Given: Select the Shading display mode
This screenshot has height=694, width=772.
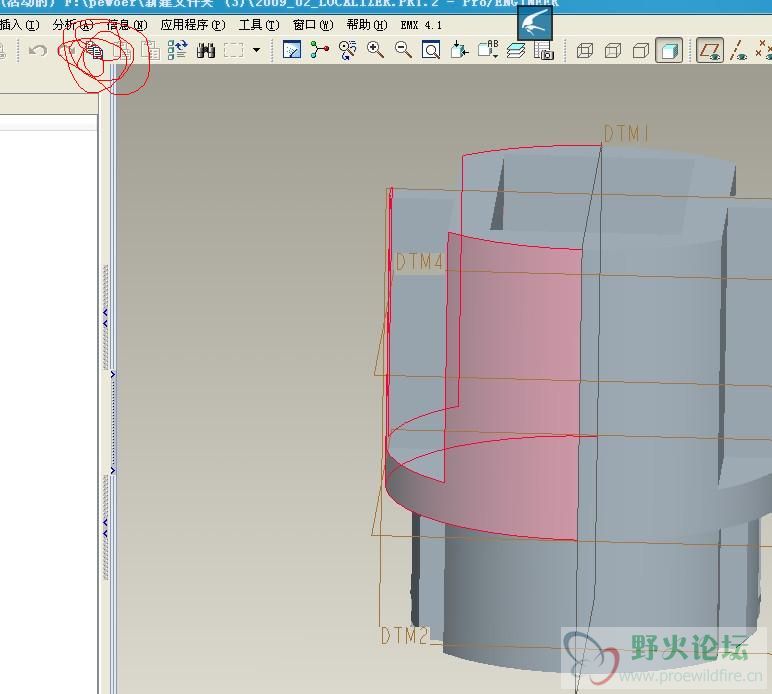Looking at the screenshot, I should 669,50.
